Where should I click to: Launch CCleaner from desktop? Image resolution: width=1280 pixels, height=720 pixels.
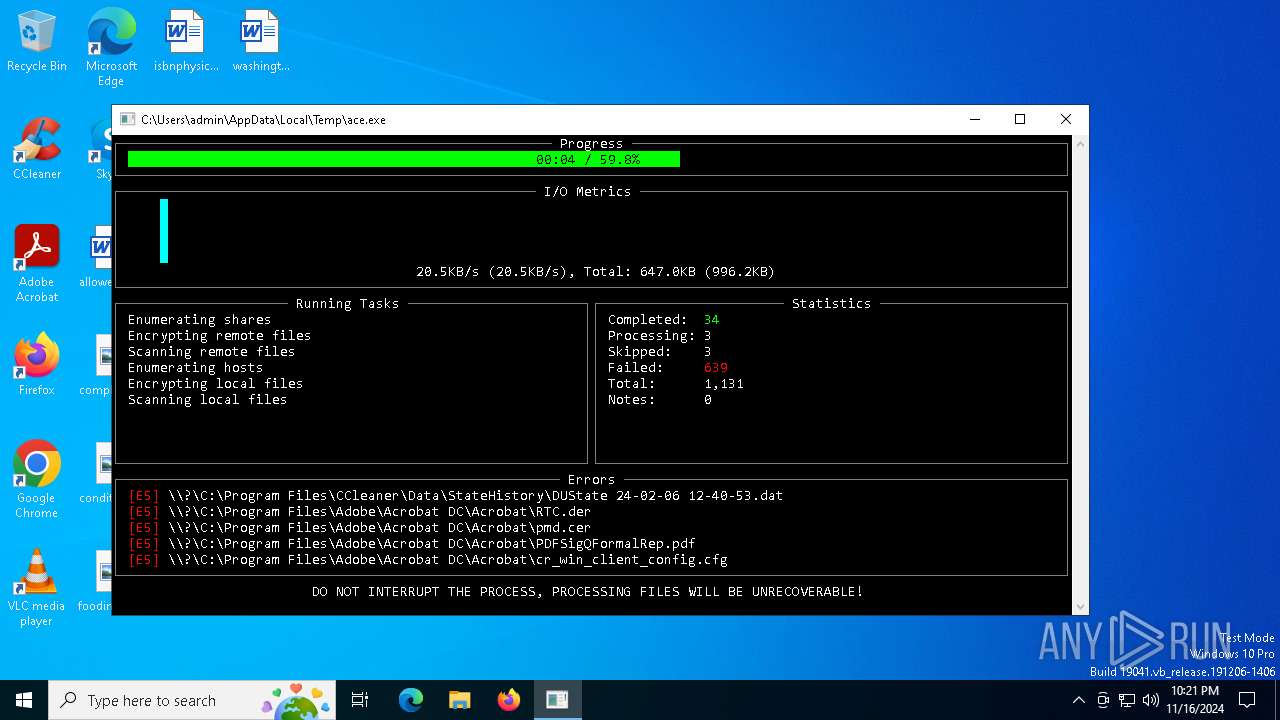[x=37, y=150]
